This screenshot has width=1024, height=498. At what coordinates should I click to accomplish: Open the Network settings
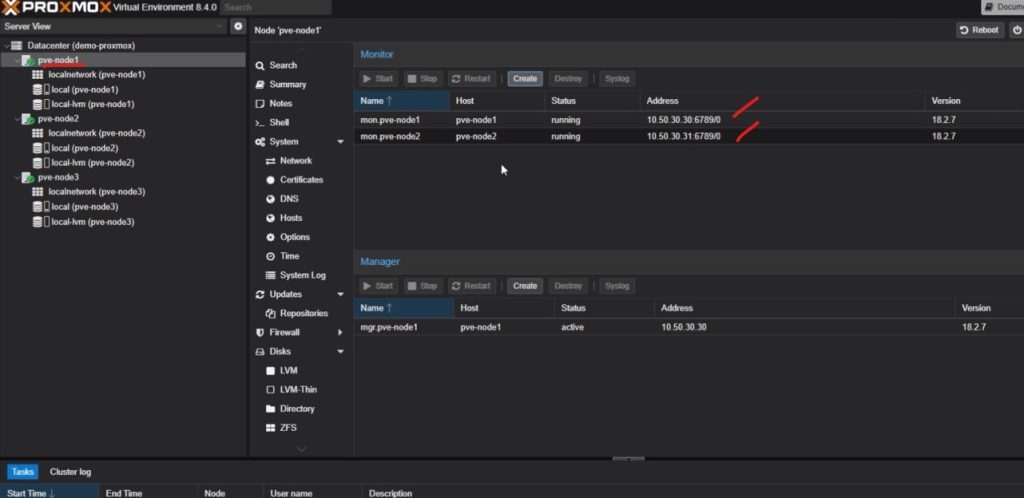point(296,161)
